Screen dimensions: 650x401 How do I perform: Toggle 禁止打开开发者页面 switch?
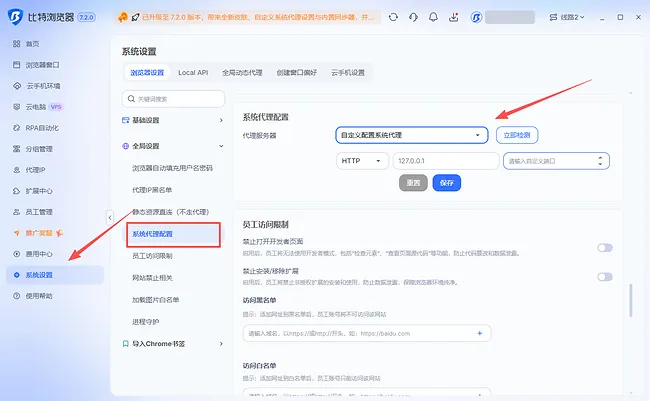tap(605, 248)
